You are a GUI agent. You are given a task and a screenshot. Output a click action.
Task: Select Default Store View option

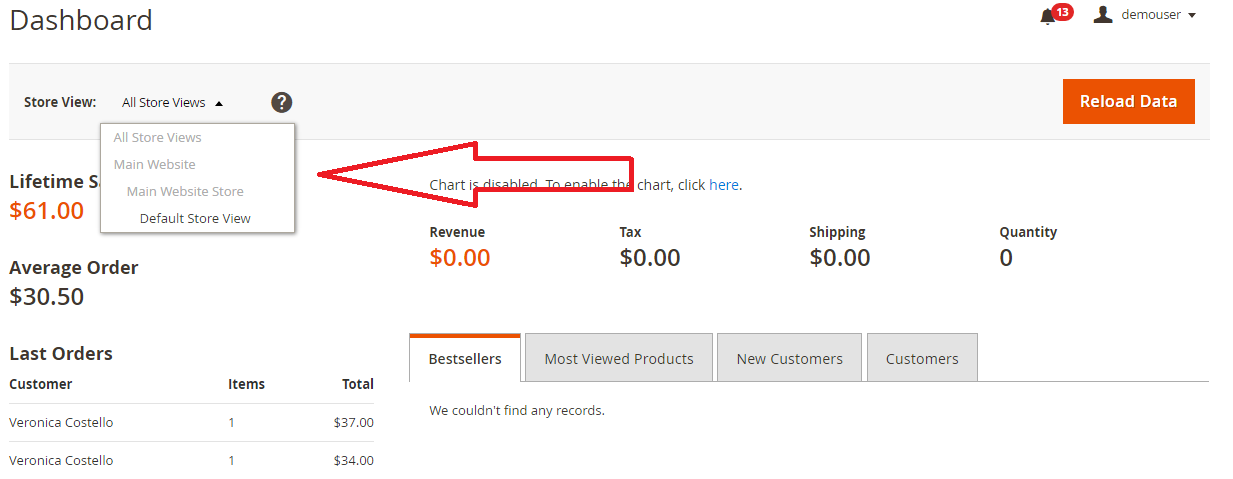pyautogui.click(x=195, y=218)
